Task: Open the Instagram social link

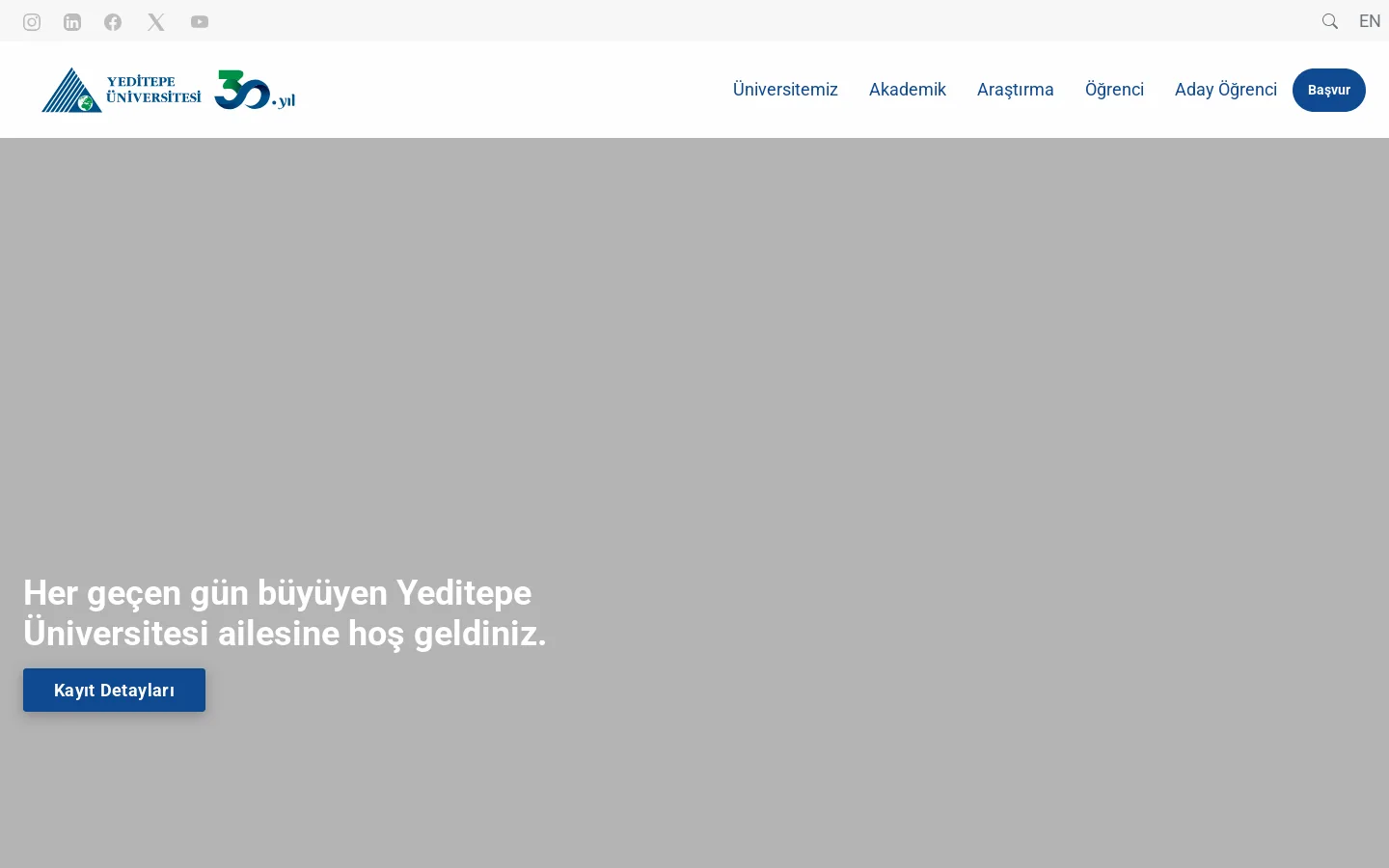Action: coord(32,21)
